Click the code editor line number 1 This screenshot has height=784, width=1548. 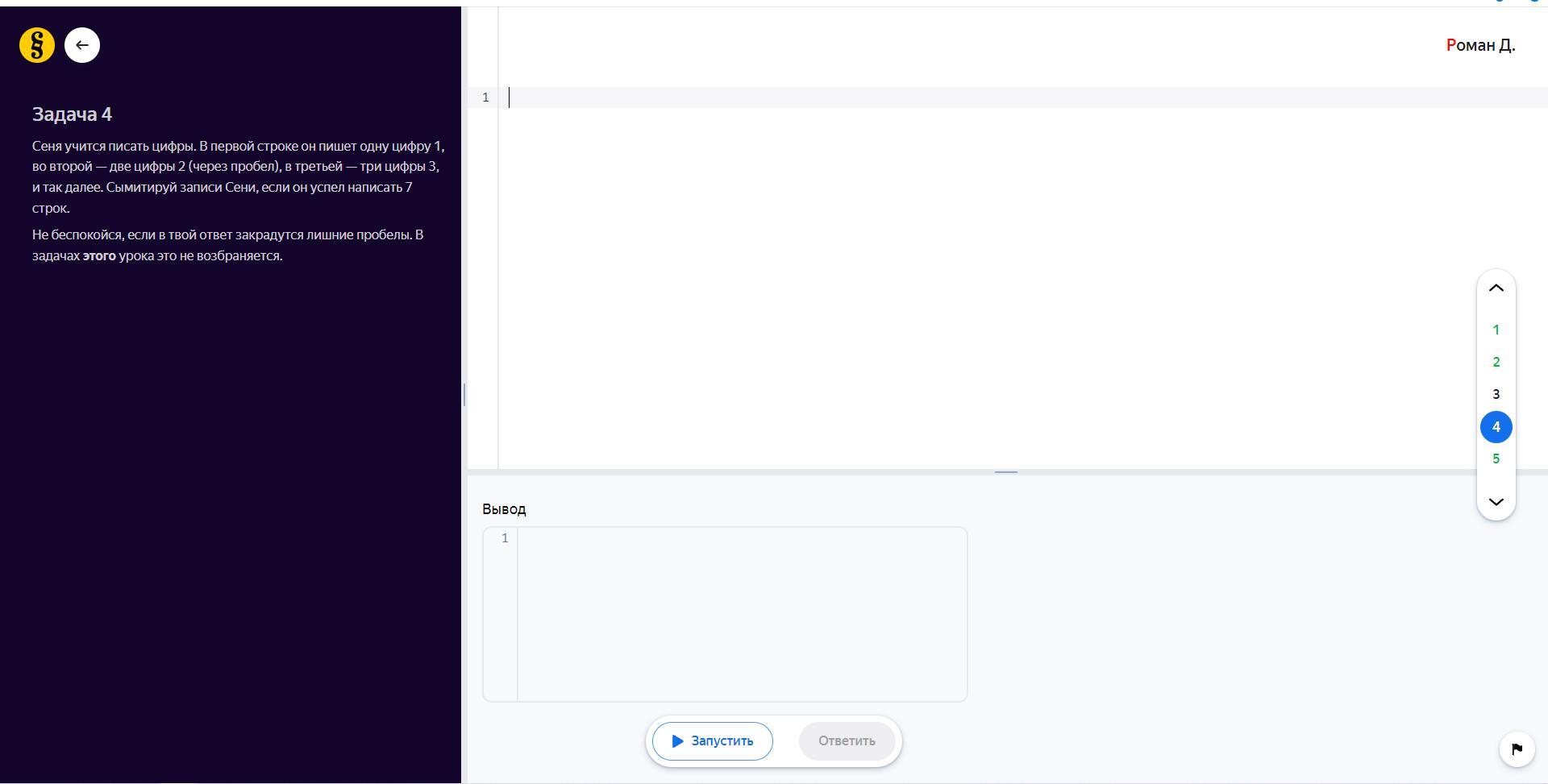[485, 97]
